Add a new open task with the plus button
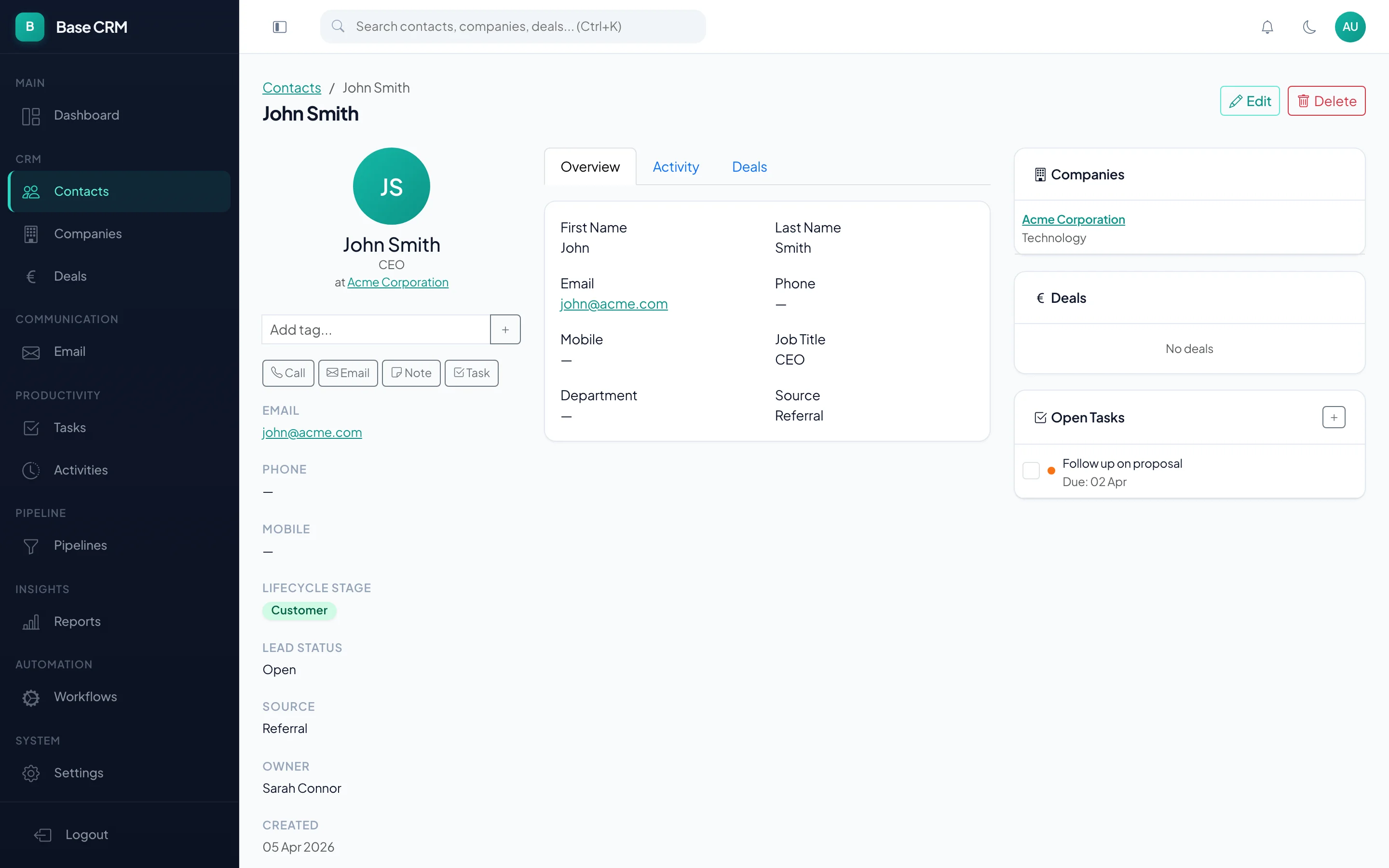This screenshot has height=868, width=1389. pos(1334,417)
